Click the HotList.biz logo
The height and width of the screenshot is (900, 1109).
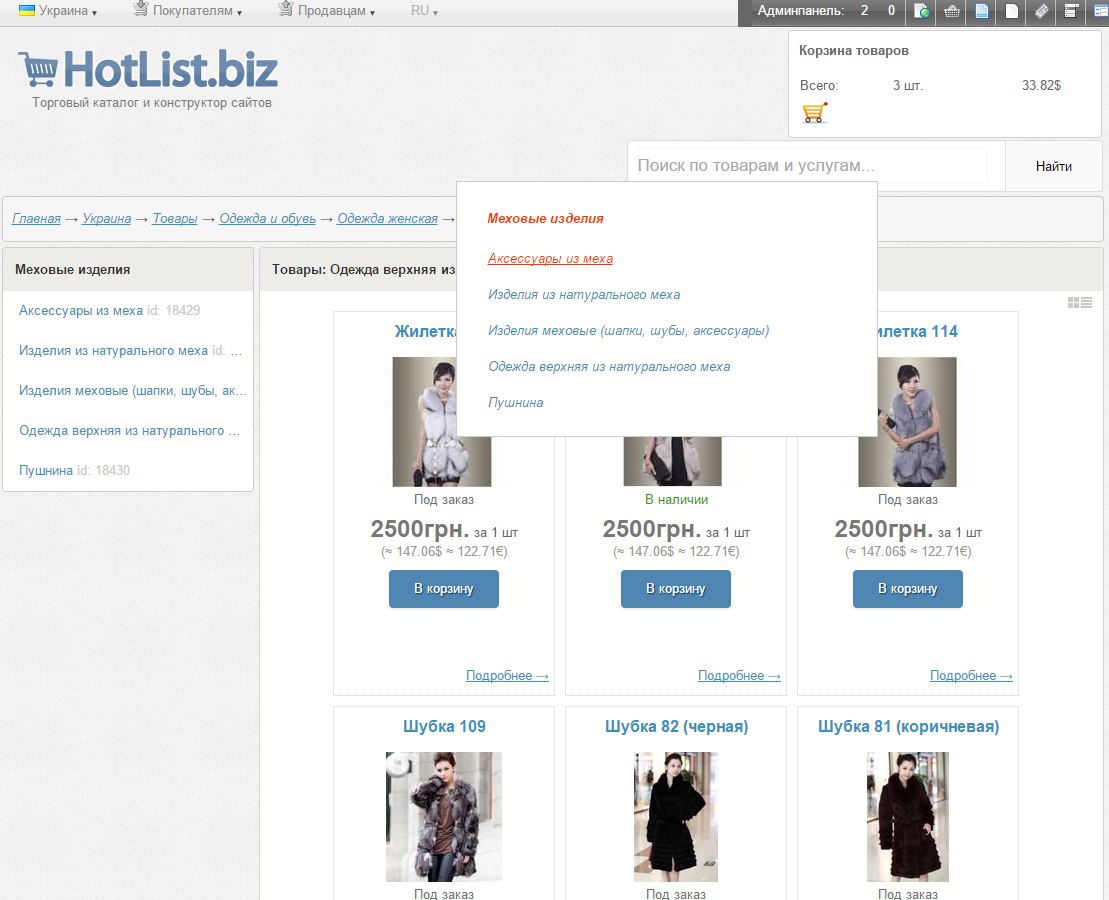[x=148, y=70]
